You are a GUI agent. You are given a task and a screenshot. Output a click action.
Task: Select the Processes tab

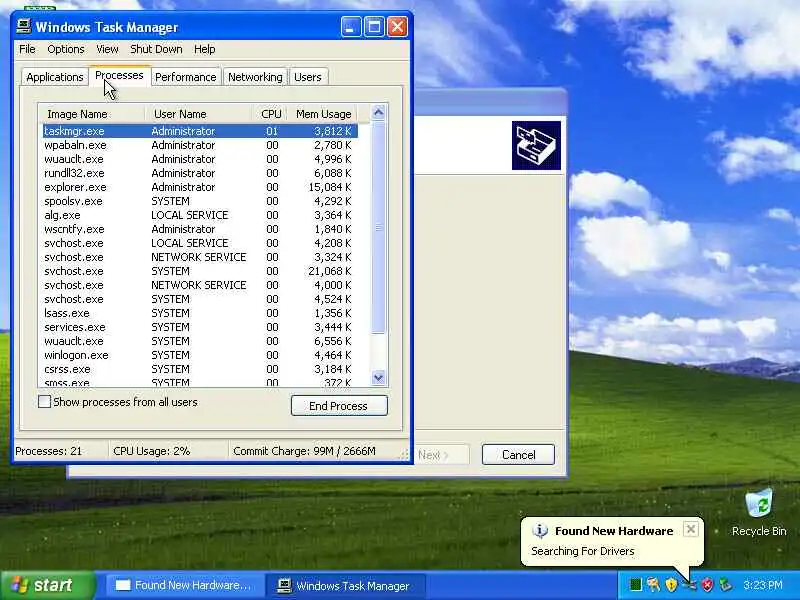[x=119, y=76]
